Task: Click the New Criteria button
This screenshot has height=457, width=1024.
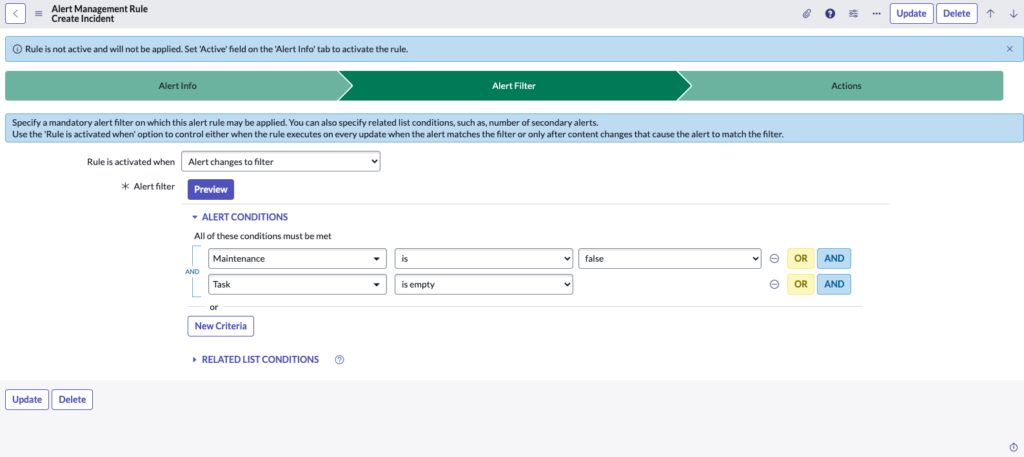Action: (221, 326)
